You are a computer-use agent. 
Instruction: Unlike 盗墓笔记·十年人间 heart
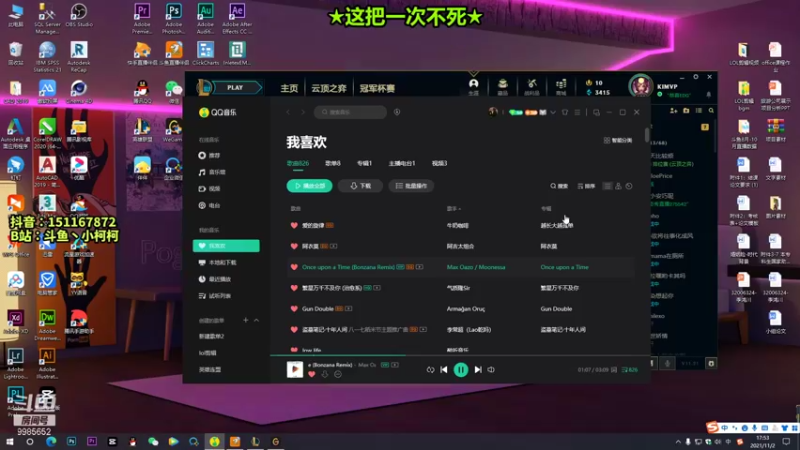pos(294,330)
